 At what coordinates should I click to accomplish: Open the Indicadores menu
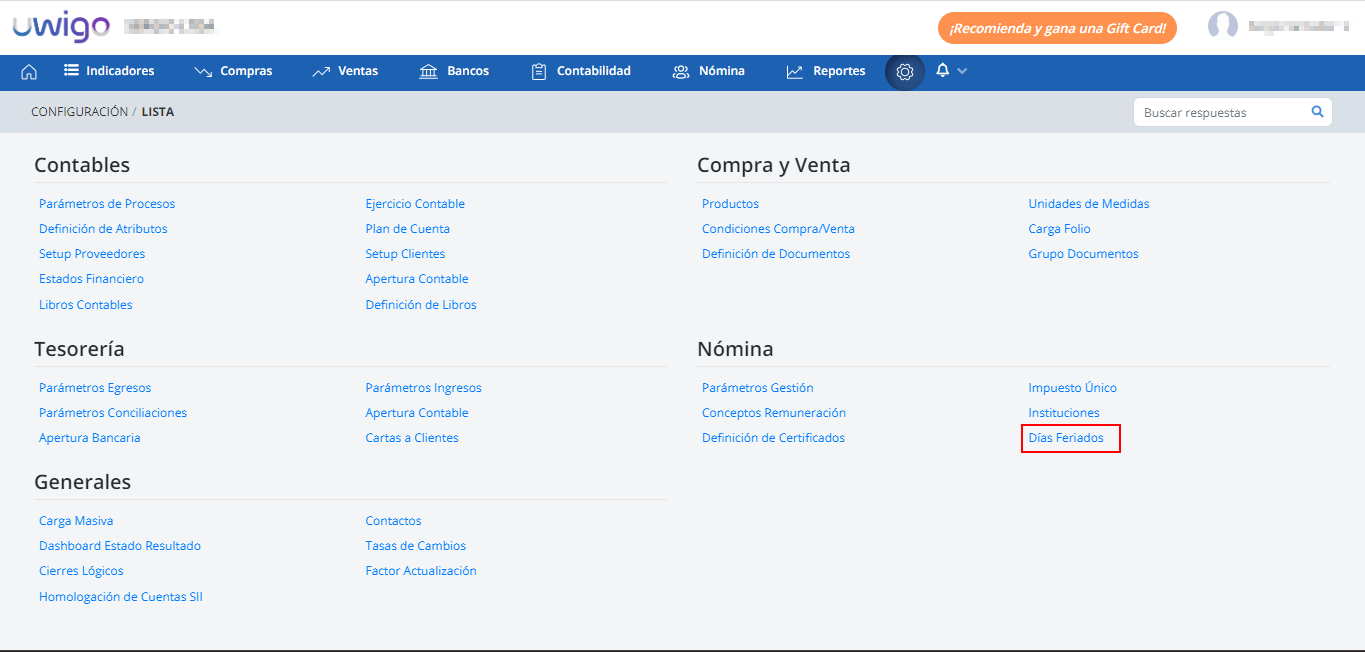tap(109, 71)
